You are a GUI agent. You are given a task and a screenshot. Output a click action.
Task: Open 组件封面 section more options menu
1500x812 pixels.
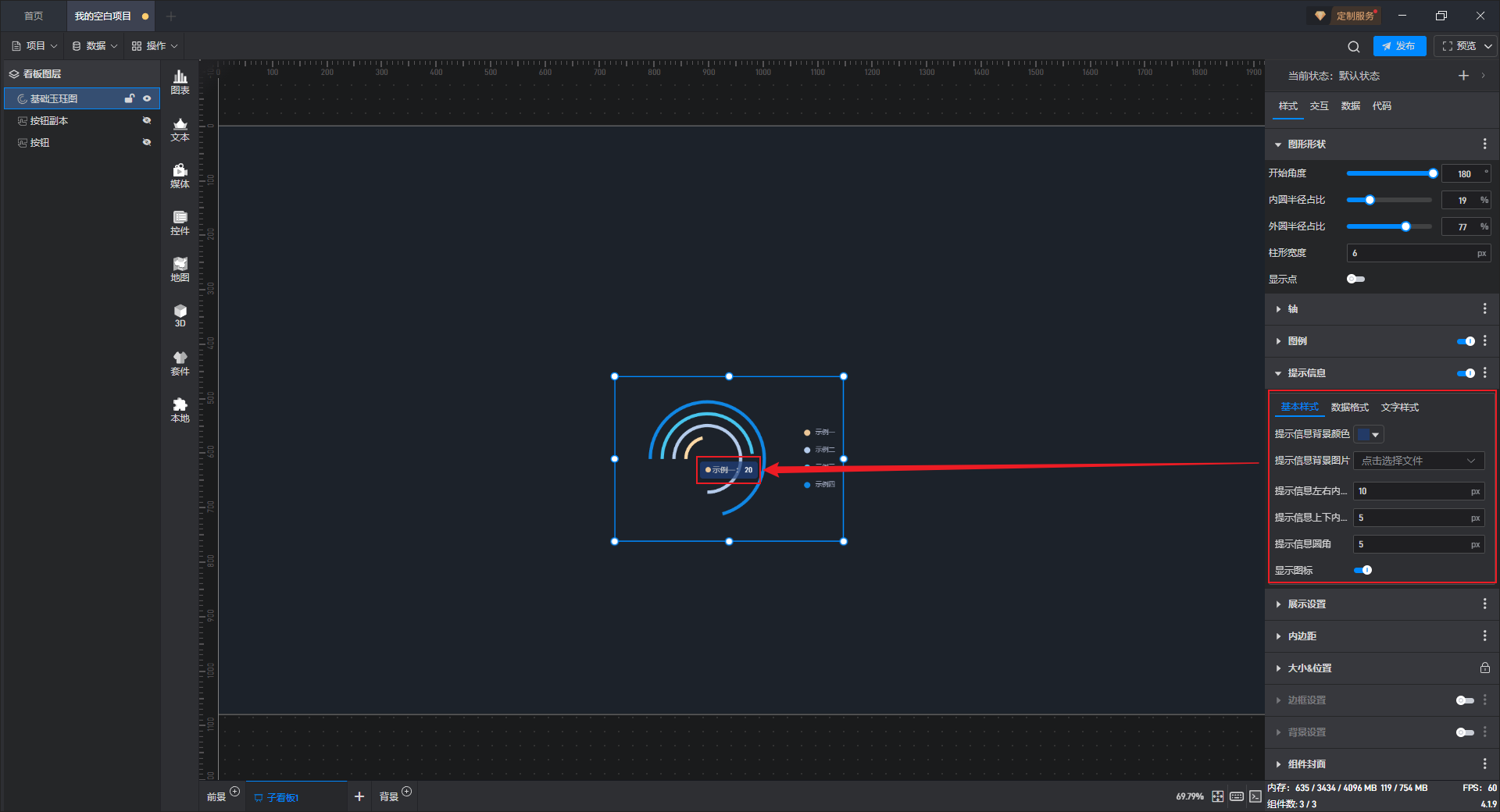1484,764
